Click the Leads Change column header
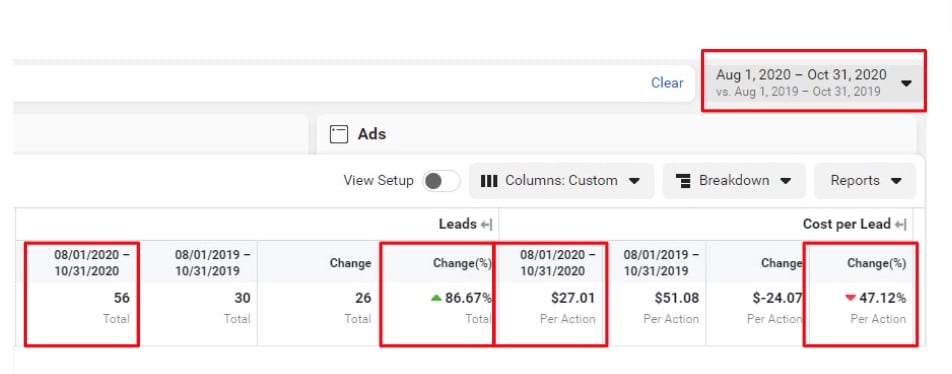Image resolution: width=952 pixels, height=374 pixels. tap(350, 263)
